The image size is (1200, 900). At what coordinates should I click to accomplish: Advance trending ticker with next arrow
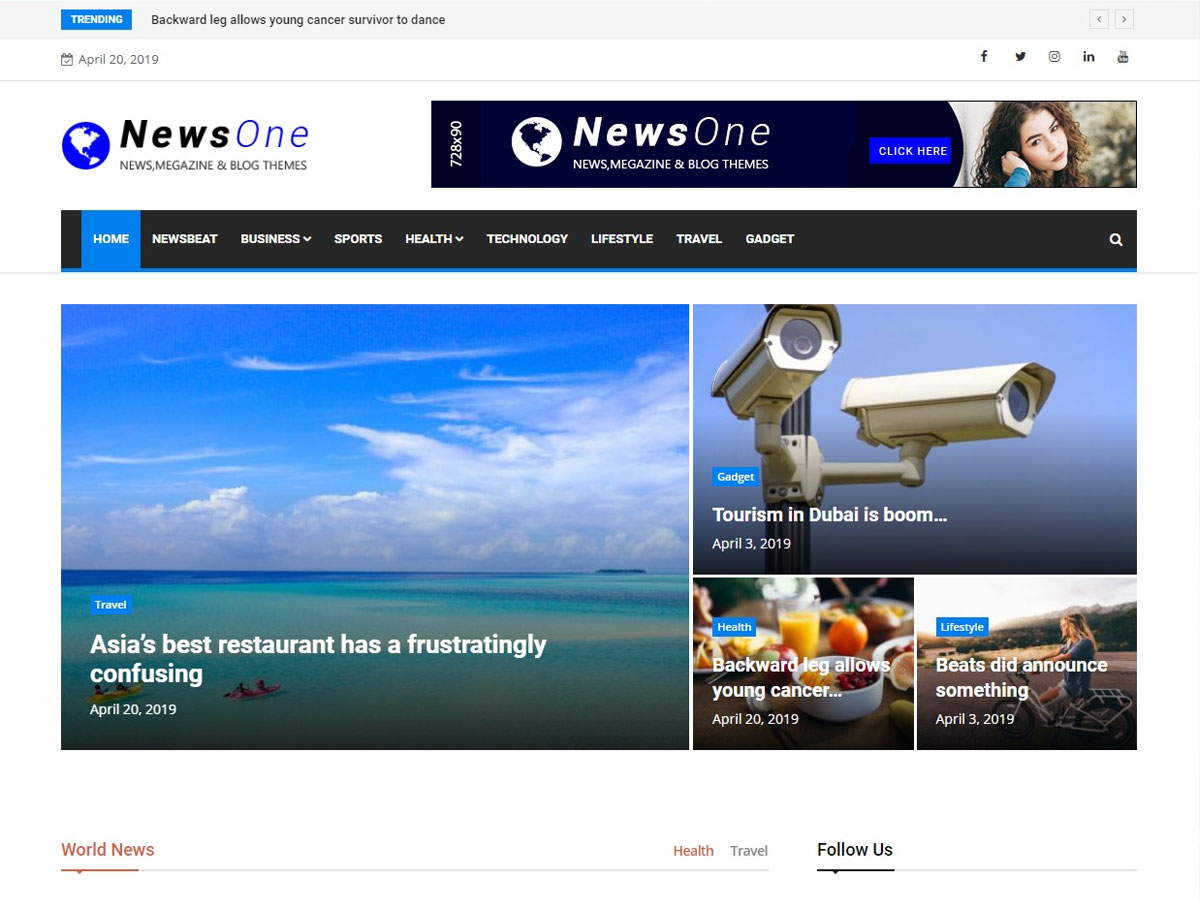pyautogui.click(x=1124, y=19)
